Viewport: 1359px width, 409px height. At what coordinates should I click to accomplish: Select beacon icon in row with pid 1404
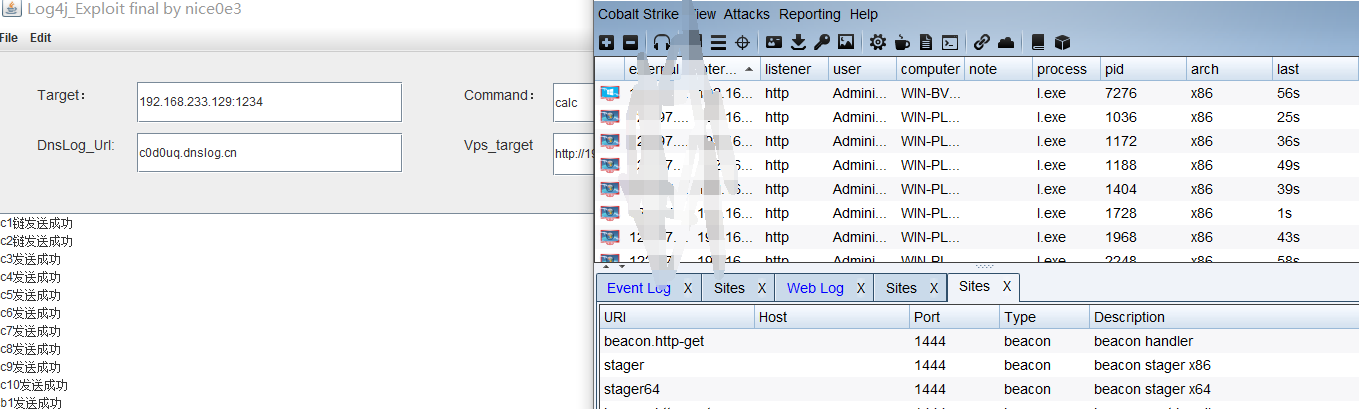click(x=610, y=189)
